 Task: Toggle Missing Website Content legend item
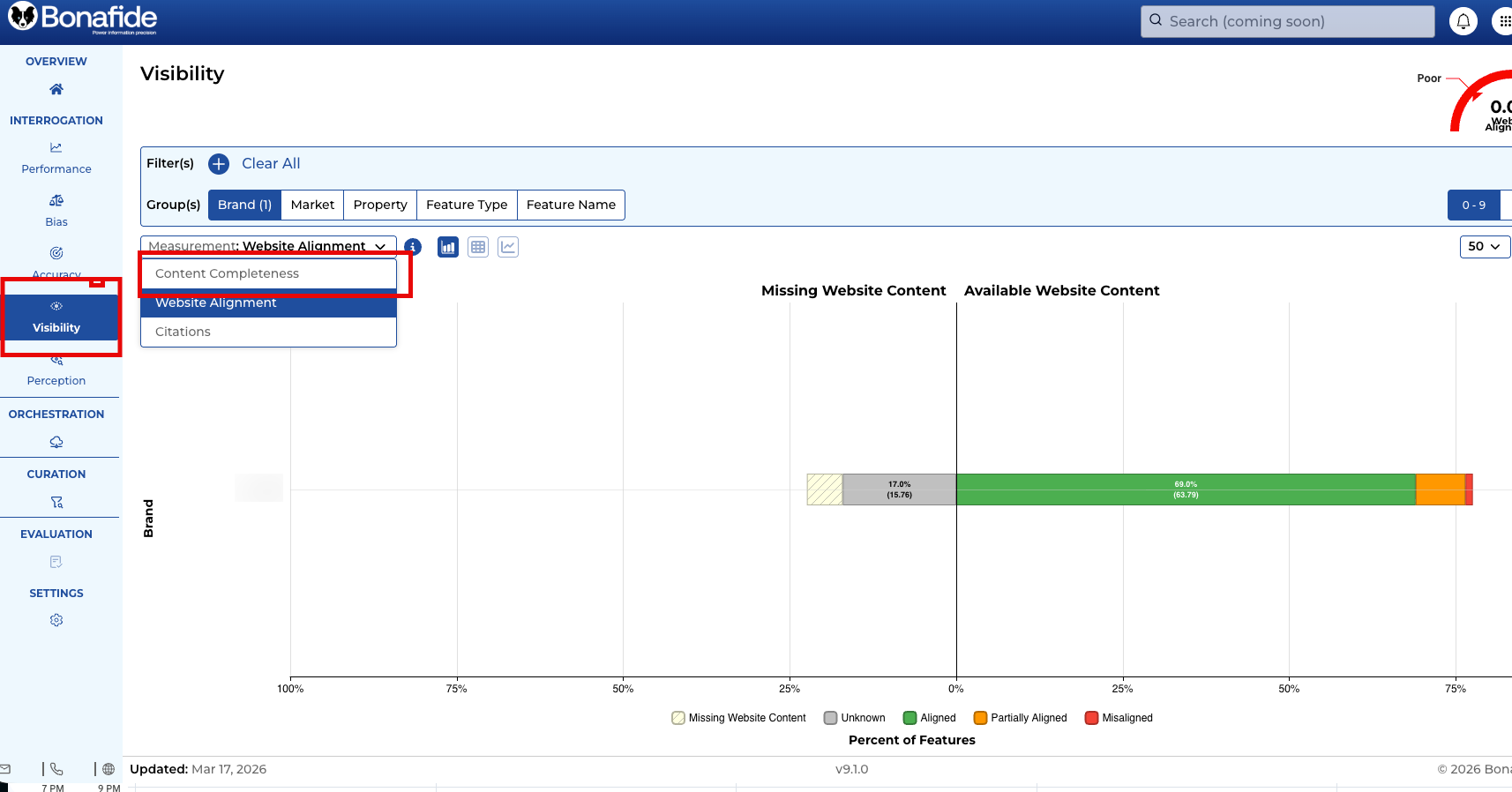tap(739, 718)
